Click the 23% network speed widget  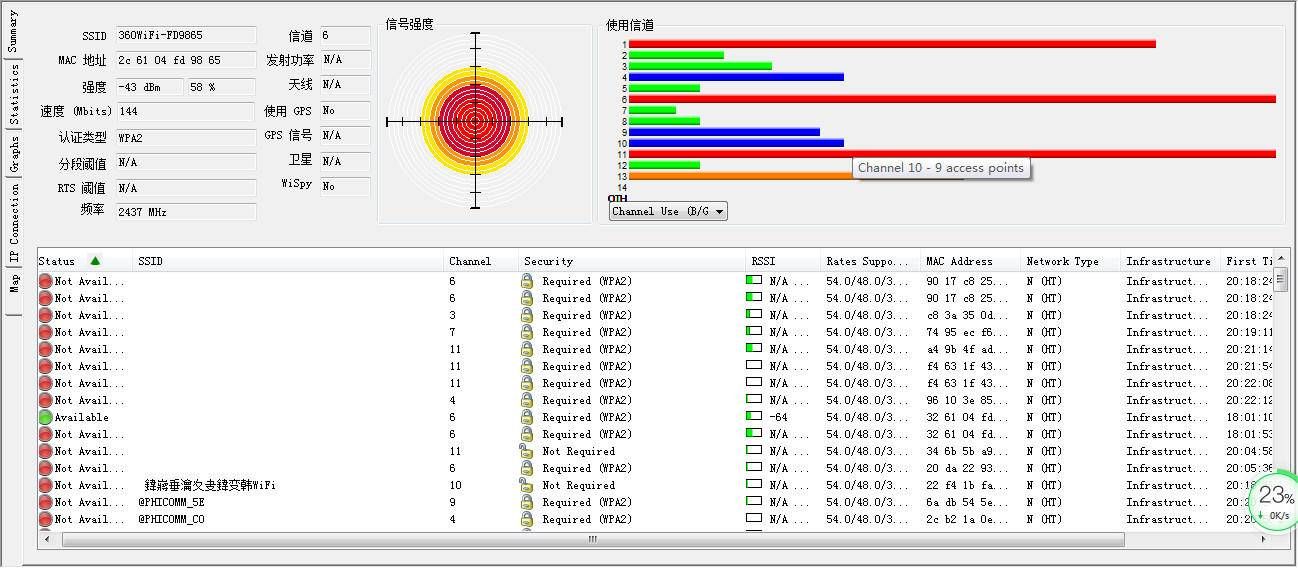pyautogui.click(x=1274, y=500)
